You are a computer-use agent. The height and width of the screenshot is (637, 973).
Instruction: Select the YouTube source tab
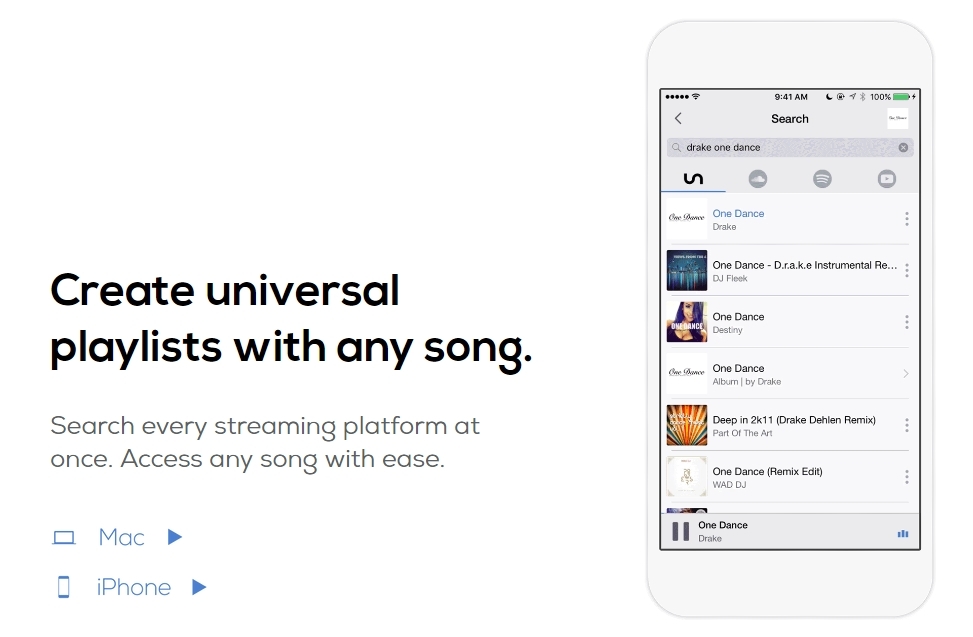point(887,179)
